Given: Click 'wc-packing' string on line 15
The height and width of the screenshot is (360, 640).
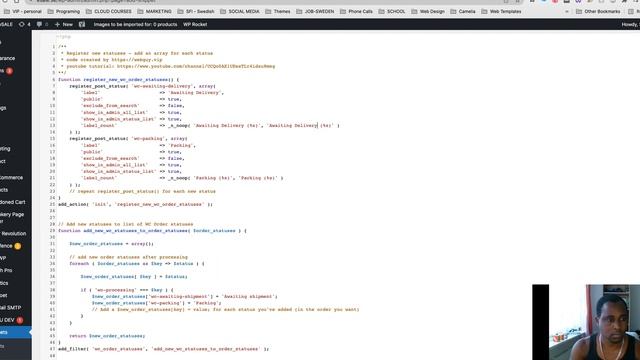Looking at the screenshot, I should [x=148, y=138].
